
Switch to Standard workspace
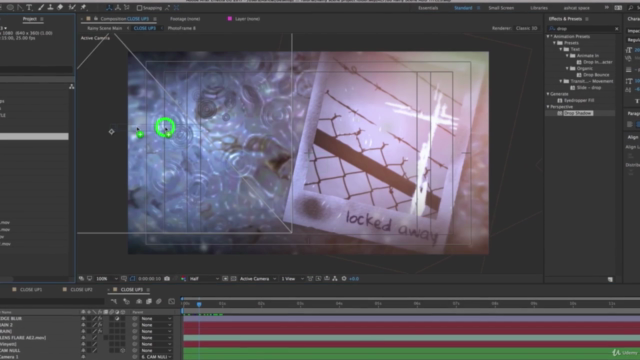coord(463,8)
